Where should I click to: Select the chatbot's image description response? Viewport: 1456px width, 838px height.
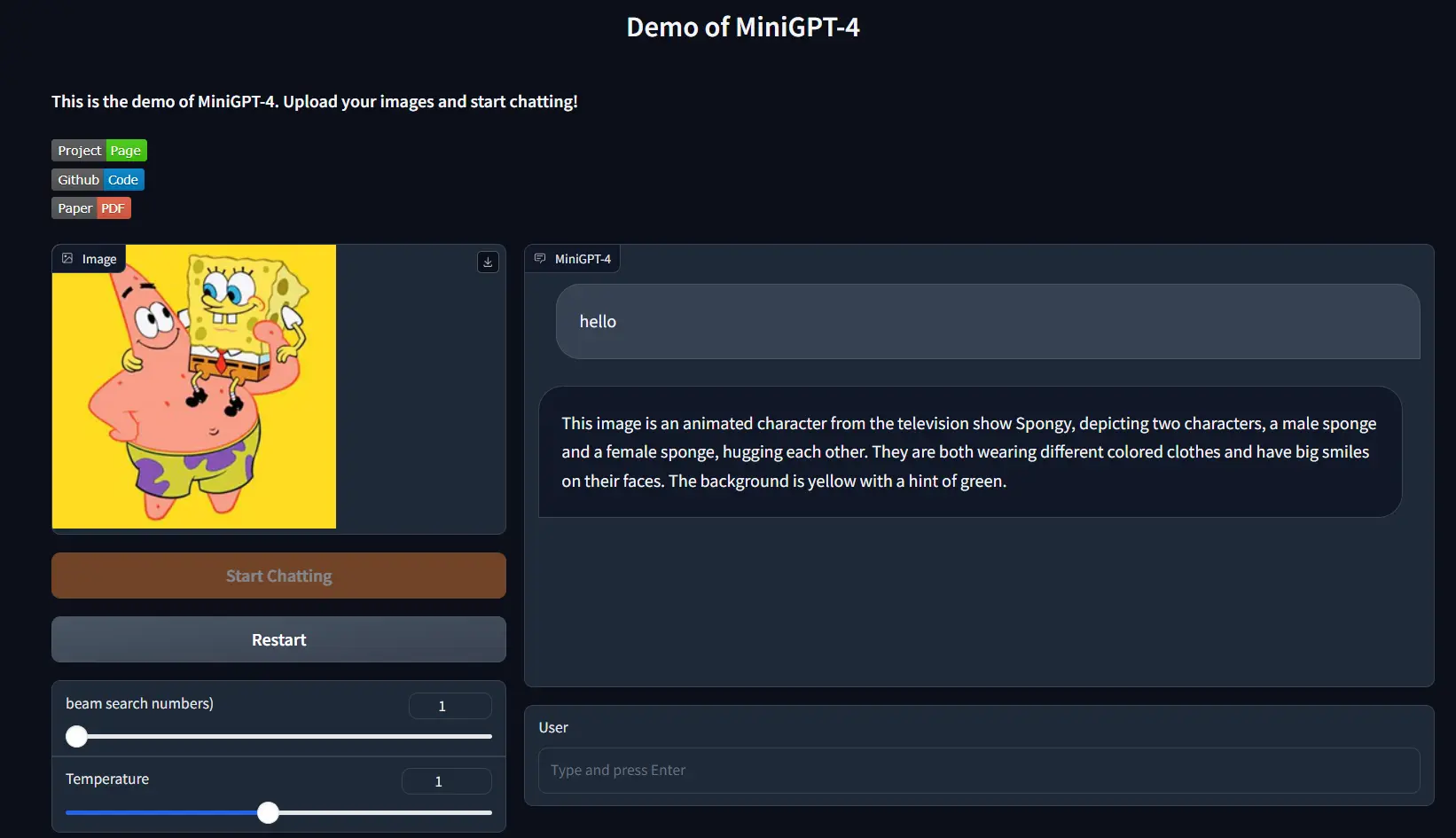click(970, 452)
